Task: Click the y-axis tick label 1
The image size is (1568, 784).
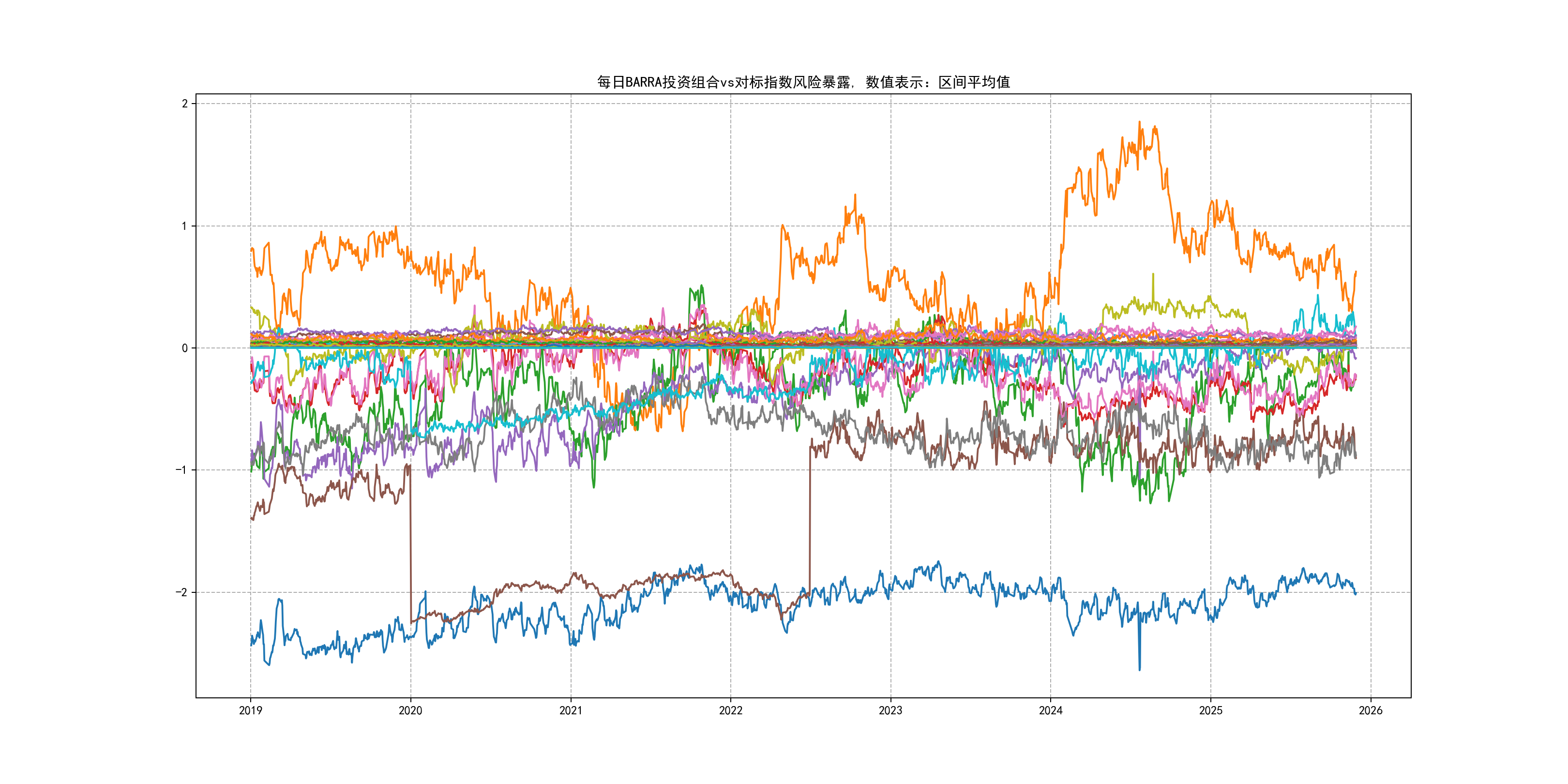Action: pos(184,226)
